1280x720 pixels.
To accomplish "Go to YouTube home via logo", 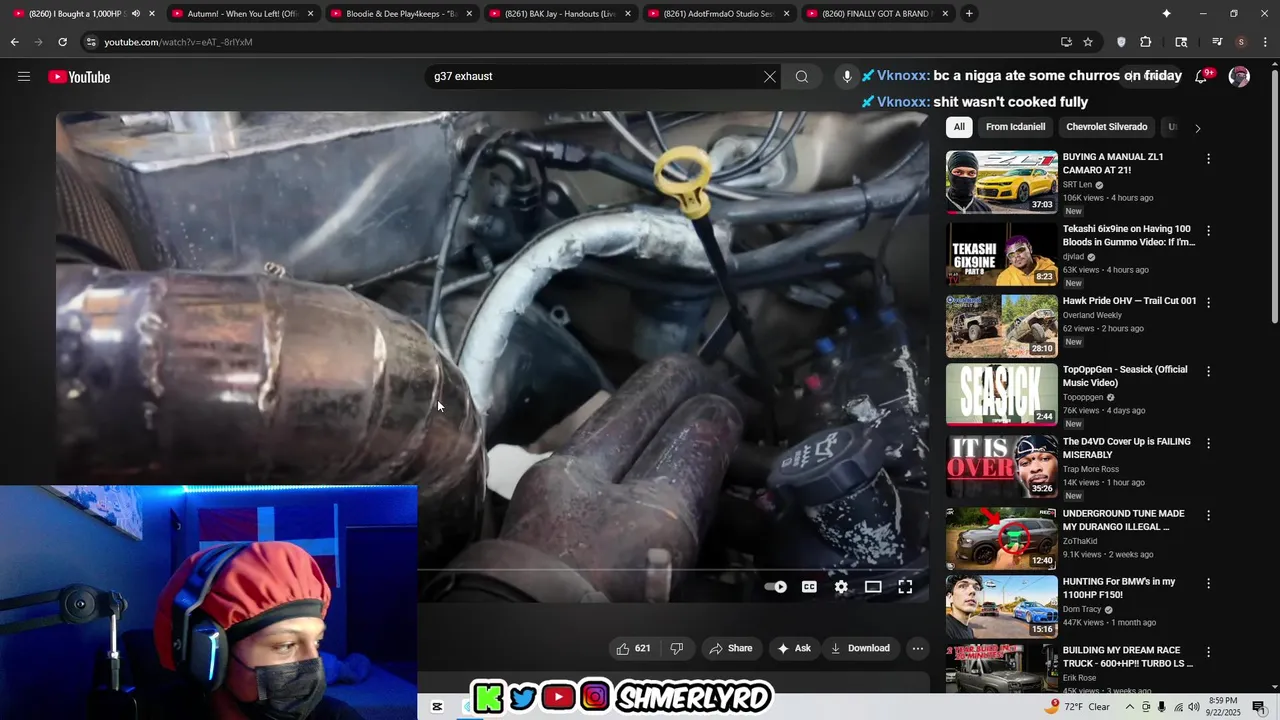I will tap(79, 77).
